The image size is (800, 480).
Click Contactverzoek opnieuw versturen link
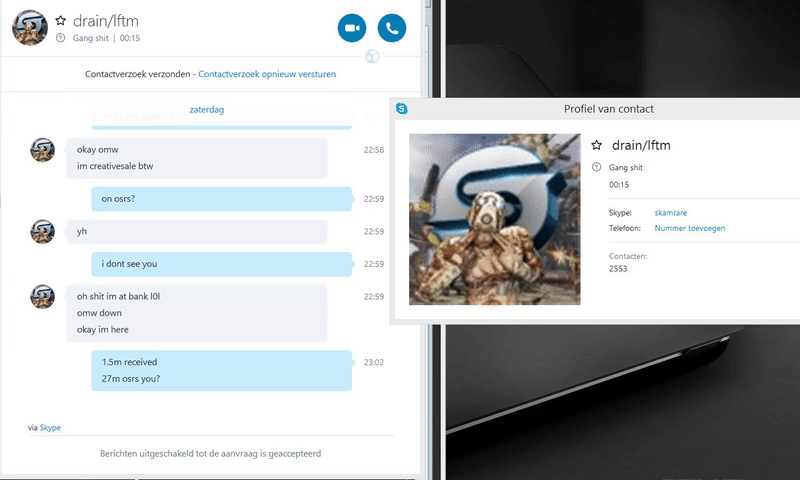point(267,74)
